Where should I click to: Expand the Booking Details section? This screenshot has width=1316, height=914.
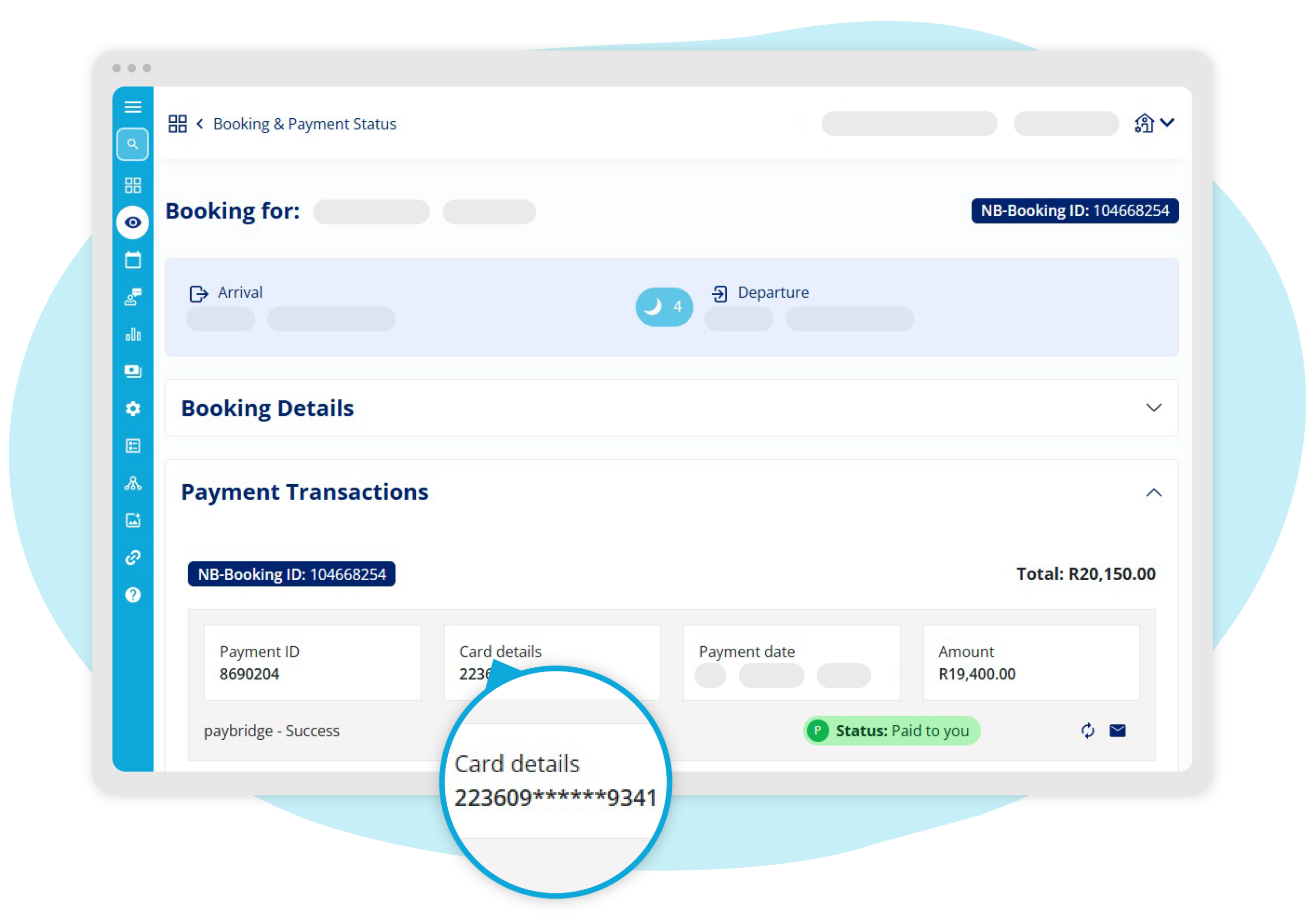click(x=1154, y=408)
